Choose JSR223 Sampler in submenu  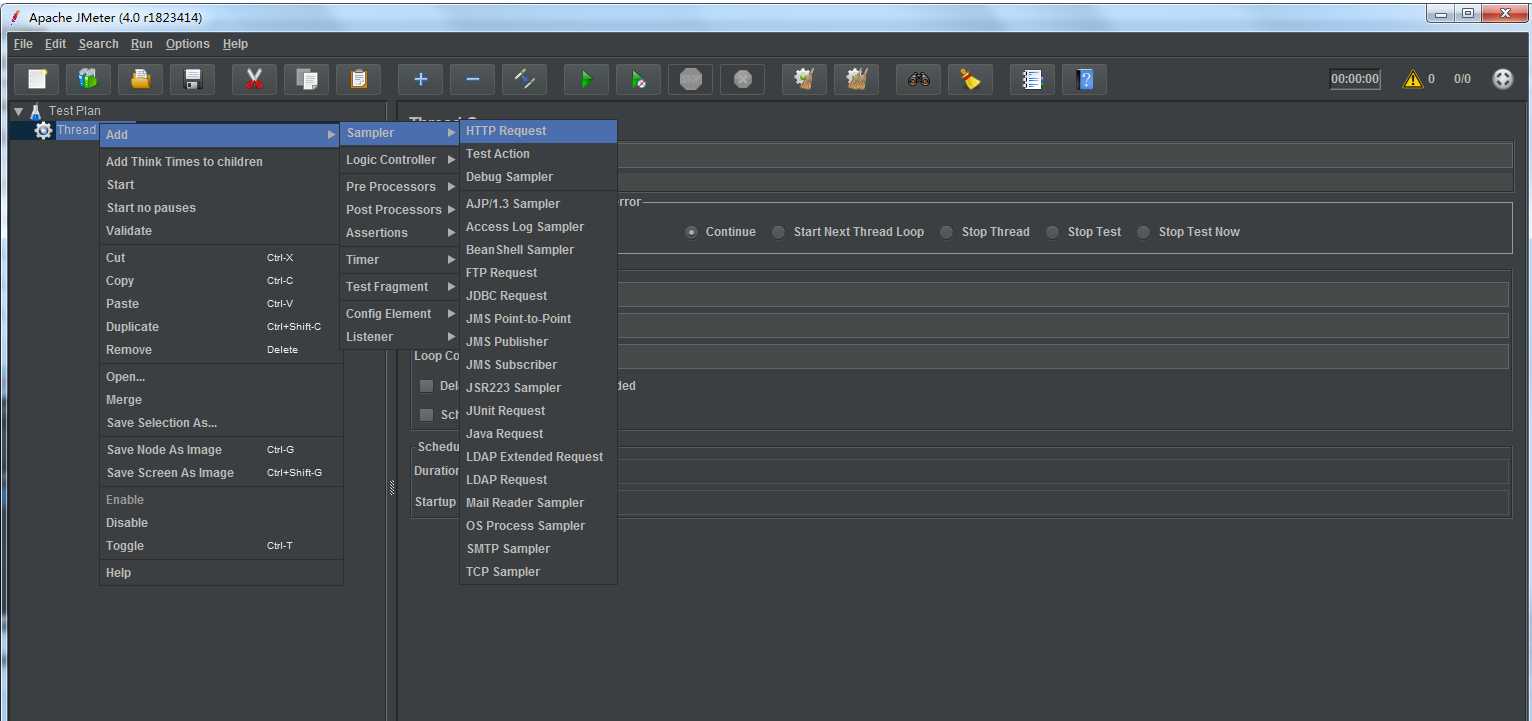tap(538, 388)
